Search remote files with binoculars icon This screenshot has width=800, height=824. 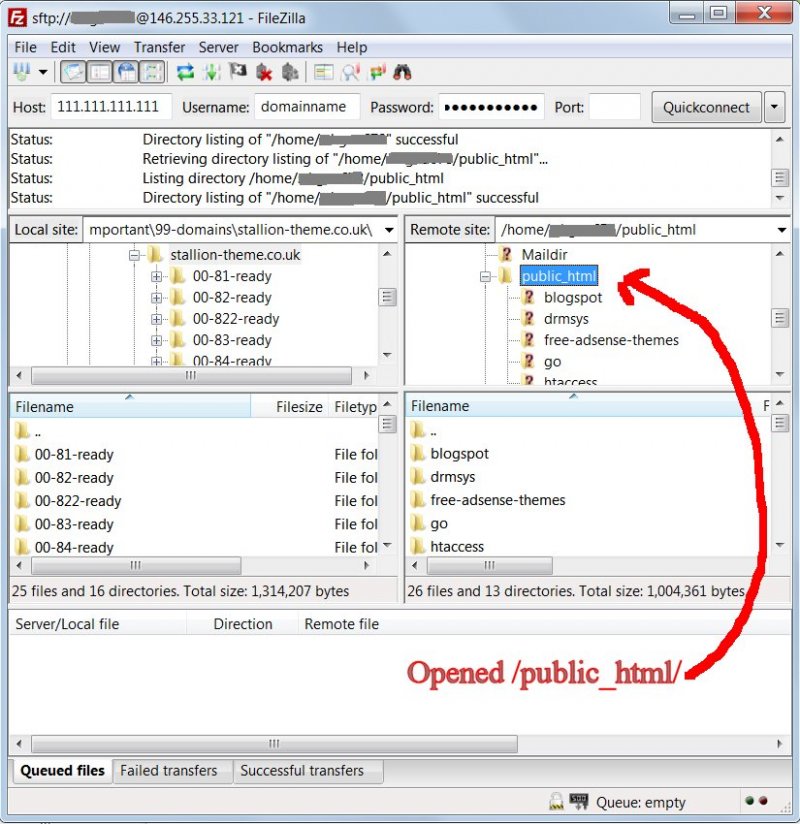[x=402, y=72]
